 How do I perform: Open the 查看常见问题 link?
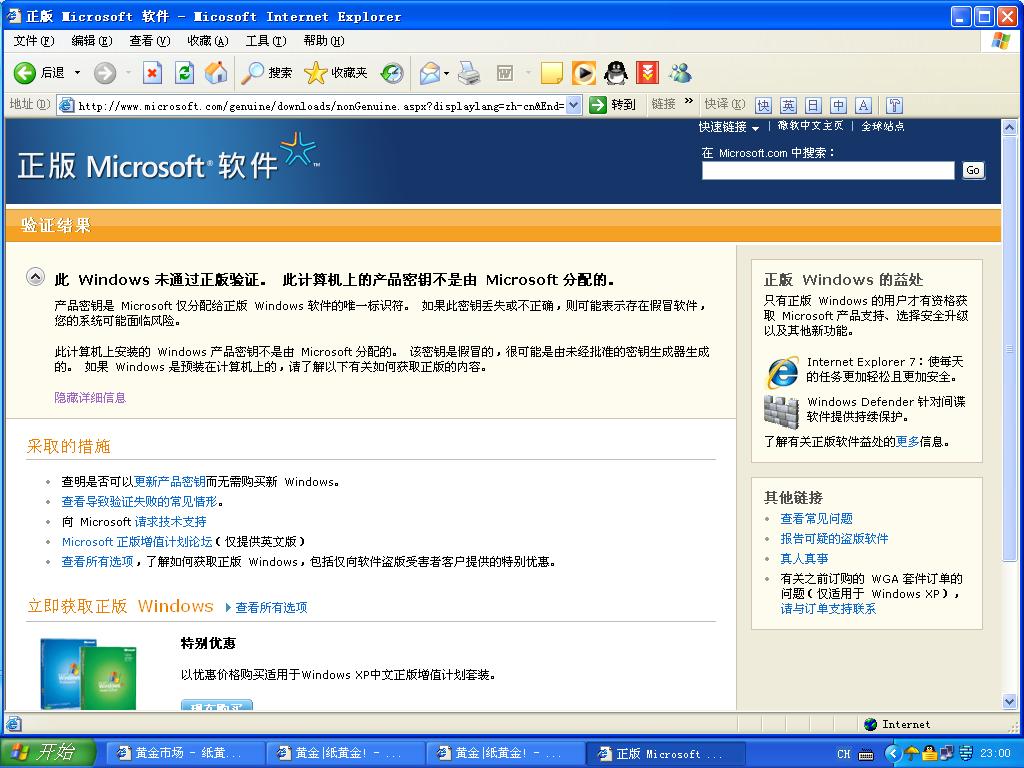click(816, 519)
